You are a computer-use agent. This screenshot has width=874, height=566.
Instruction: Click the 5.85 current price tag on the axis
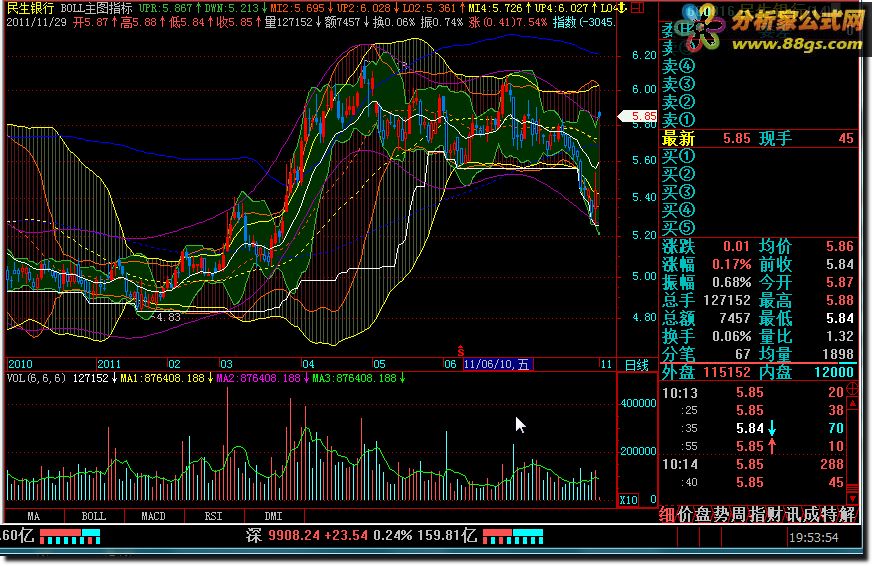click(x=639, y=116)
